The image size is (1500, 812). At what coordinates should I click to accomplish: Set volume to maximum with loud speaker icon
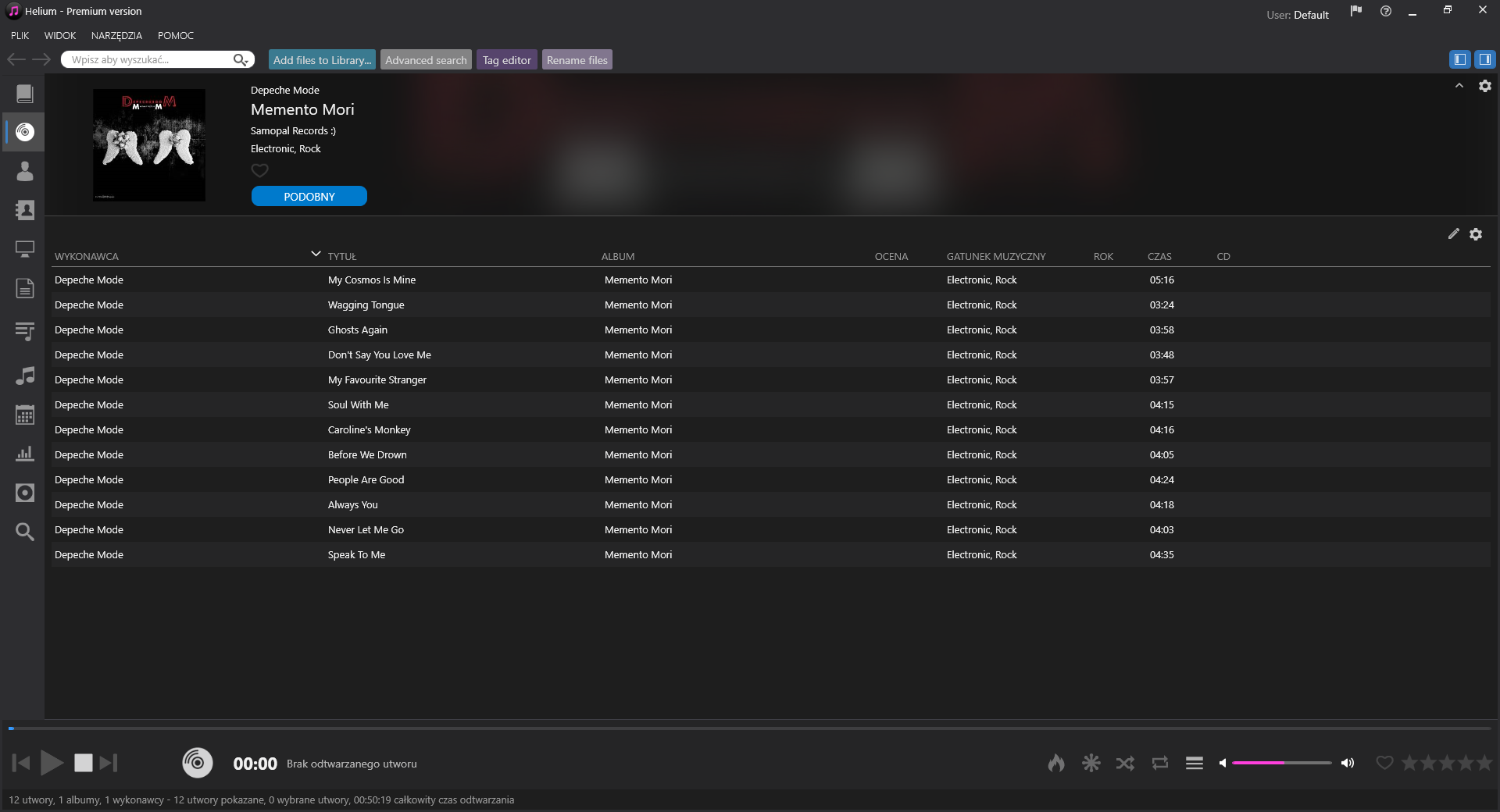click(1348, 763)
